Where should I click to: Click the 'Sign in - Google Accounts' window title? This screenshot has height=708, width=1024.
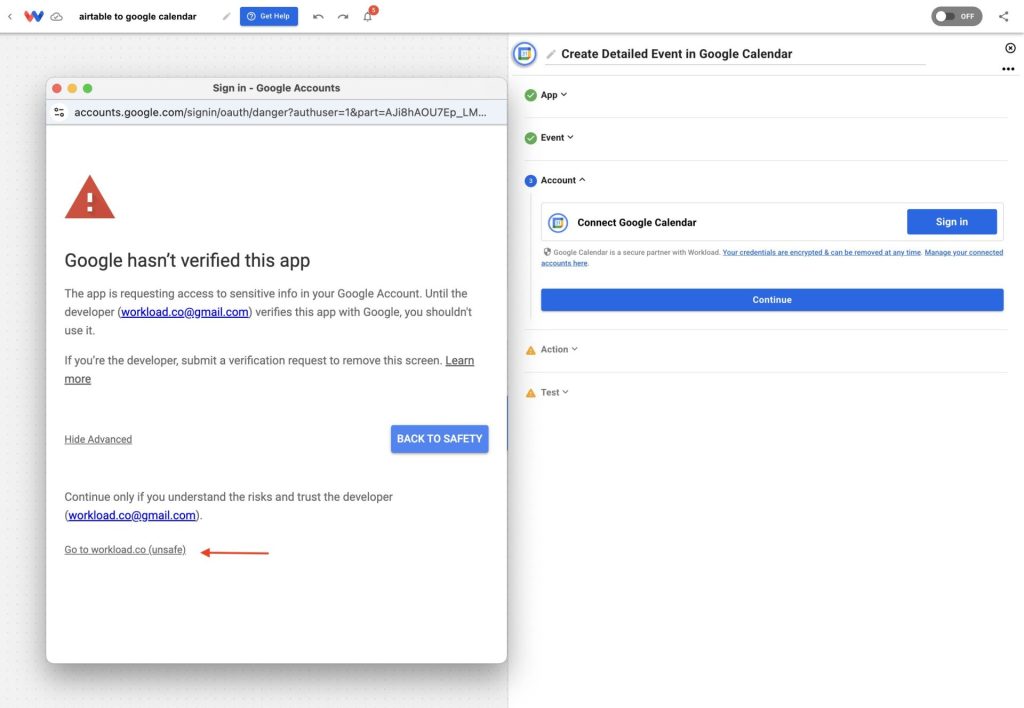tap(276, 88)
